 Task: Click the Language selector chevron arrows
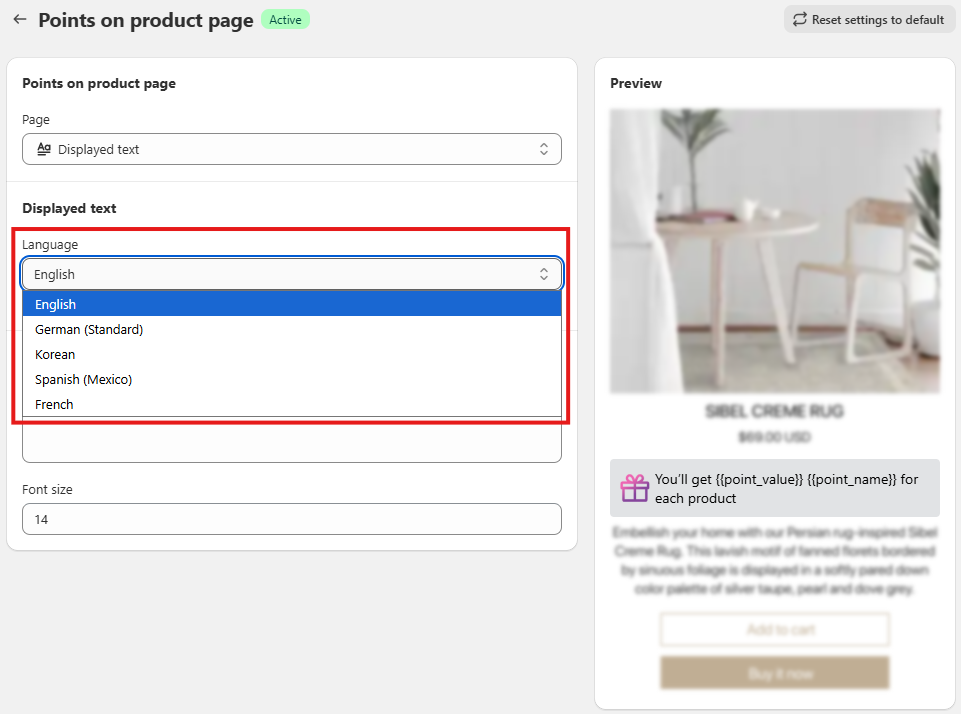coord(544,274)
